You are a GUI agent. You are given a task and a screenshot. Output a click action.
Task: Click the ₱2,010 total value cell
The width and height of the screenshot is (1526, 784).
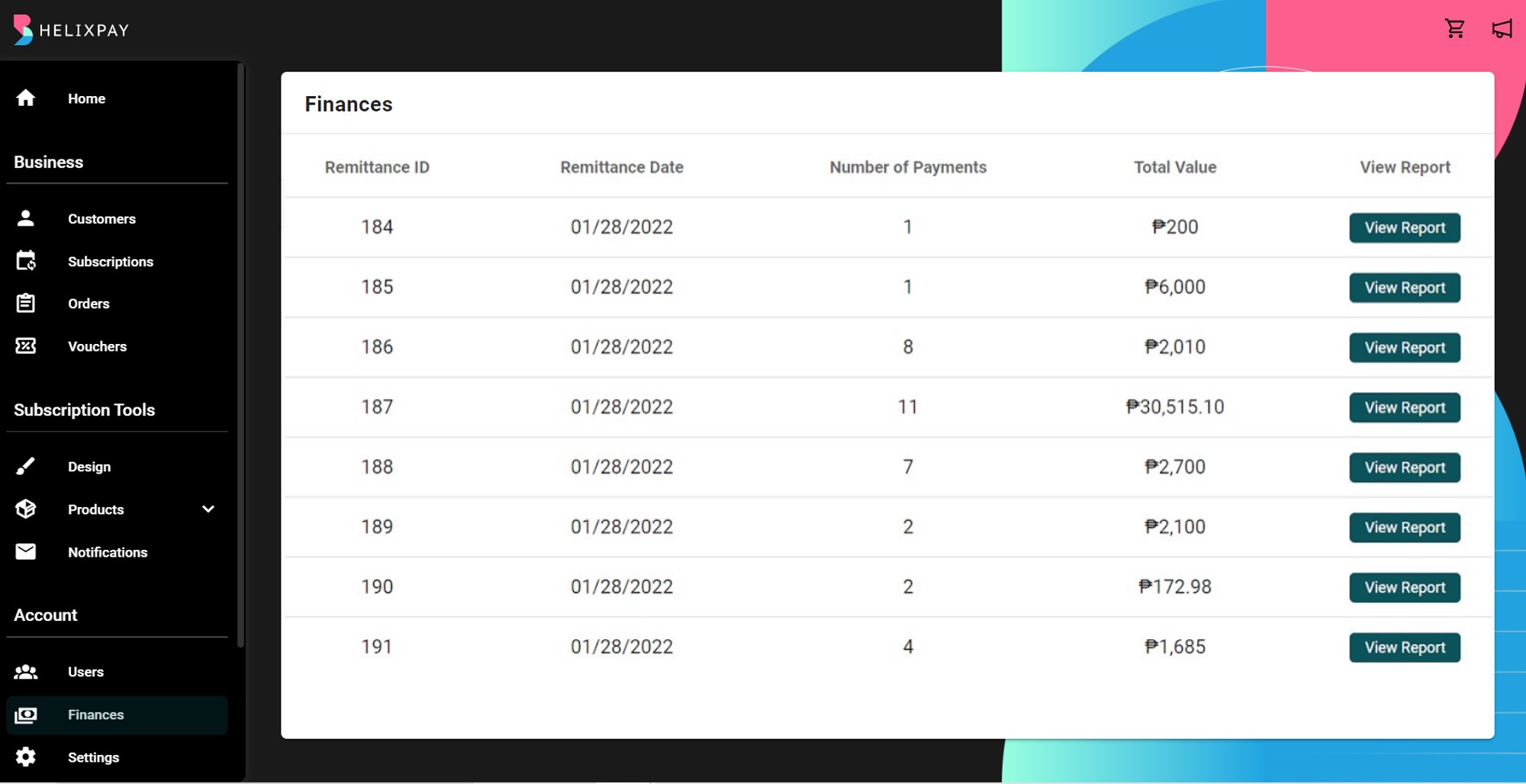(1175, 347)
